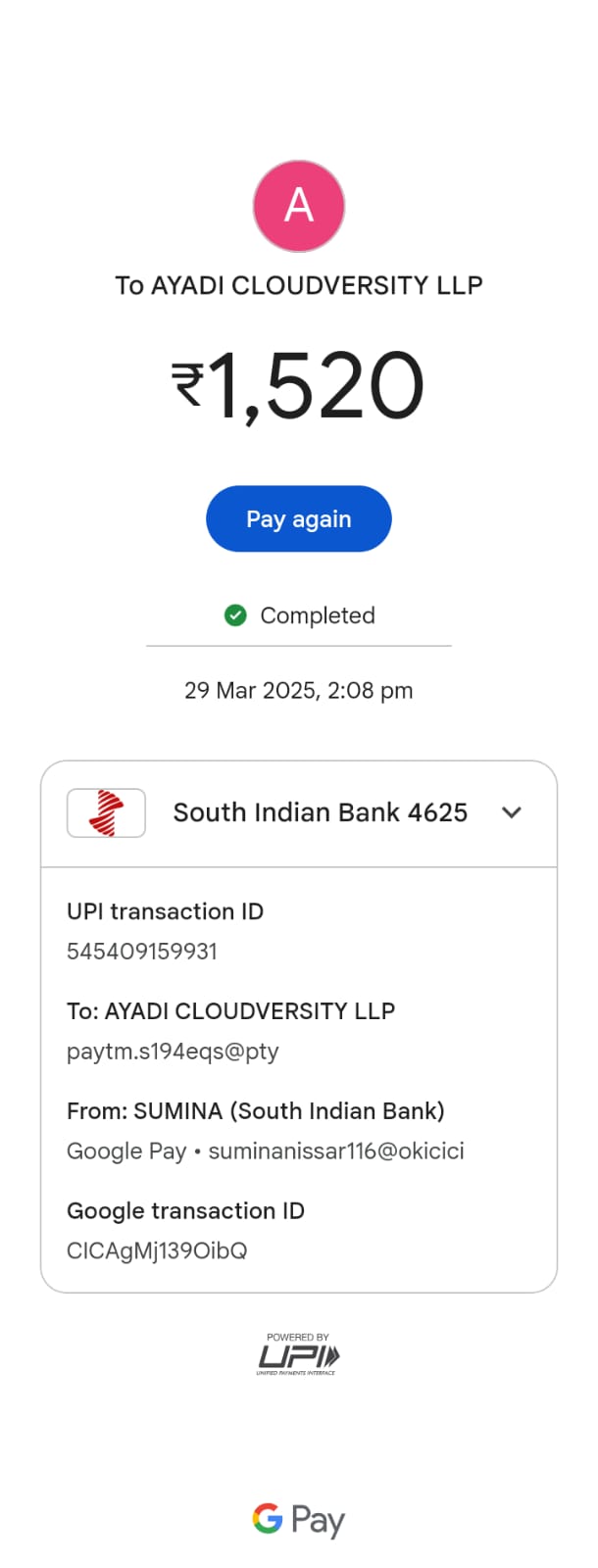
Task: Click the ₹1,520 amount
Action: (x=299, y=385)
